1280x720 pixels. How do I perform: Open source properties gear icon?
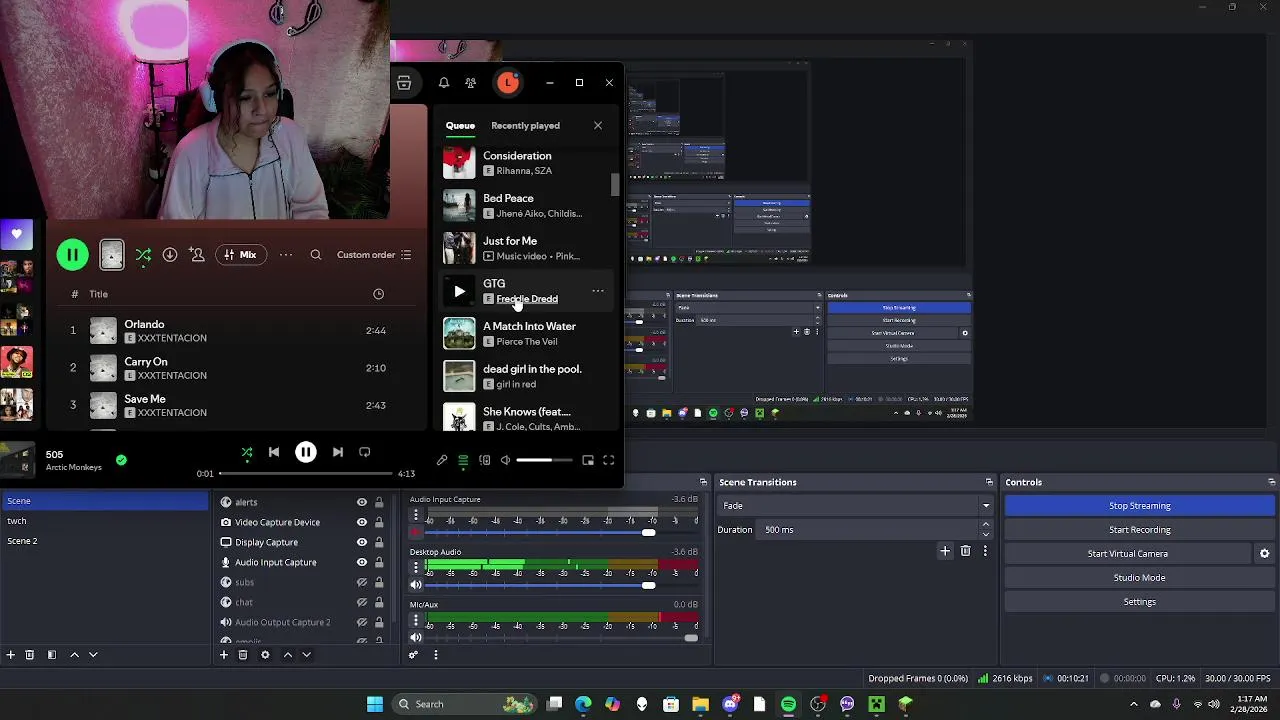pos(265,655)
